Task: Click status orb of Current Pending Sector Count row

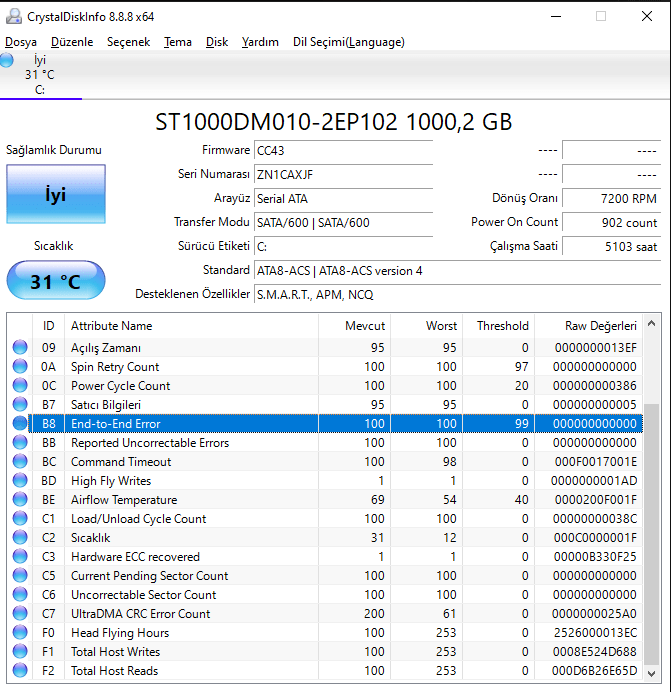Action: [20, 575]
